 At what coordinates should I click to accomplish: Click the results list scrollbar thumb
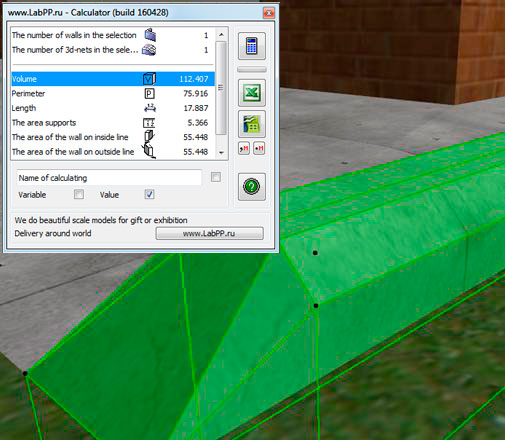(221, 88)
